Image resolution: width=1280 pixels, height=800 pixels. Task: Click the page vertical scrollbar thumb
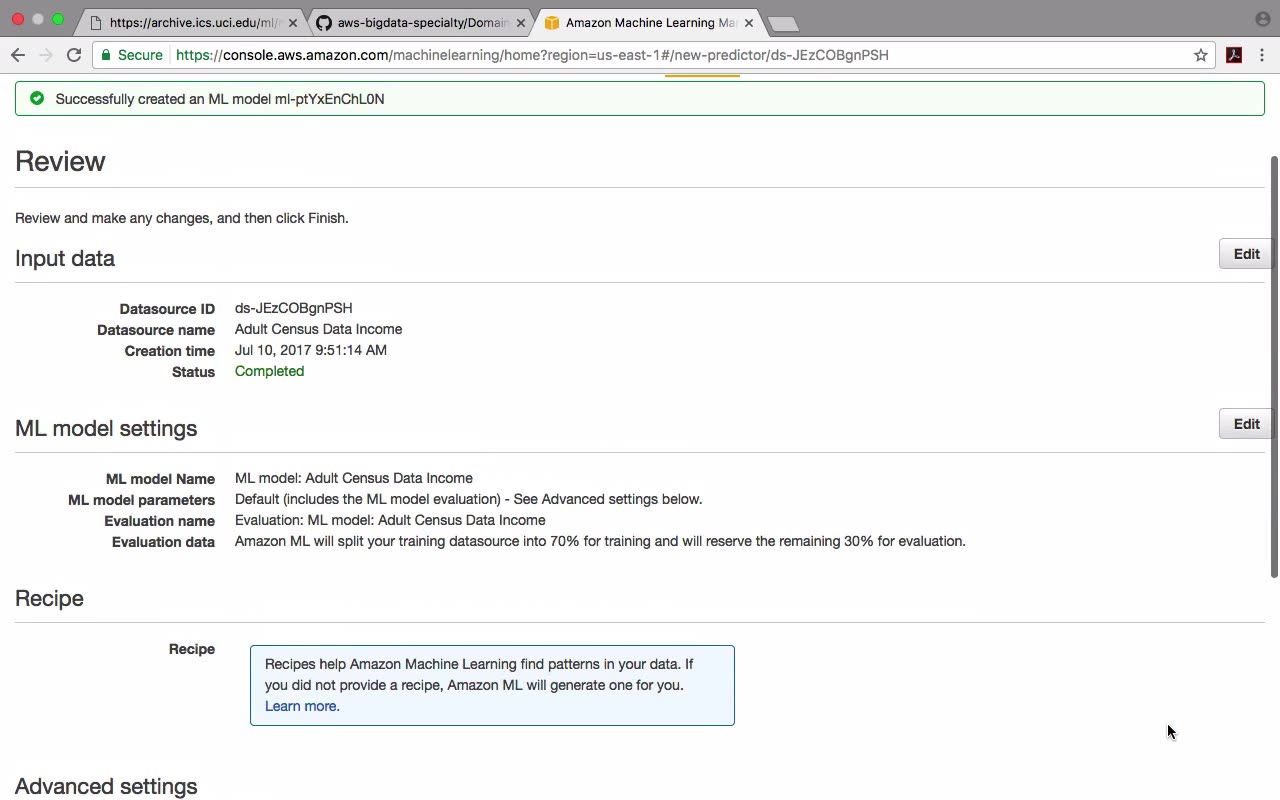(1274, 366)
